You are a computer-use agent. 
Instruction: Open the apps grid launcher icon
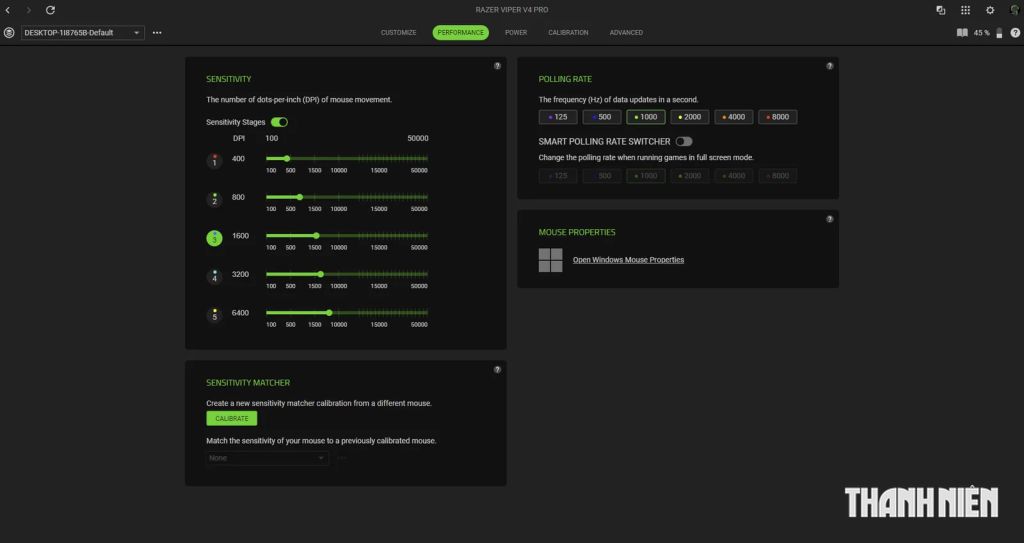(x=965, y=10)
